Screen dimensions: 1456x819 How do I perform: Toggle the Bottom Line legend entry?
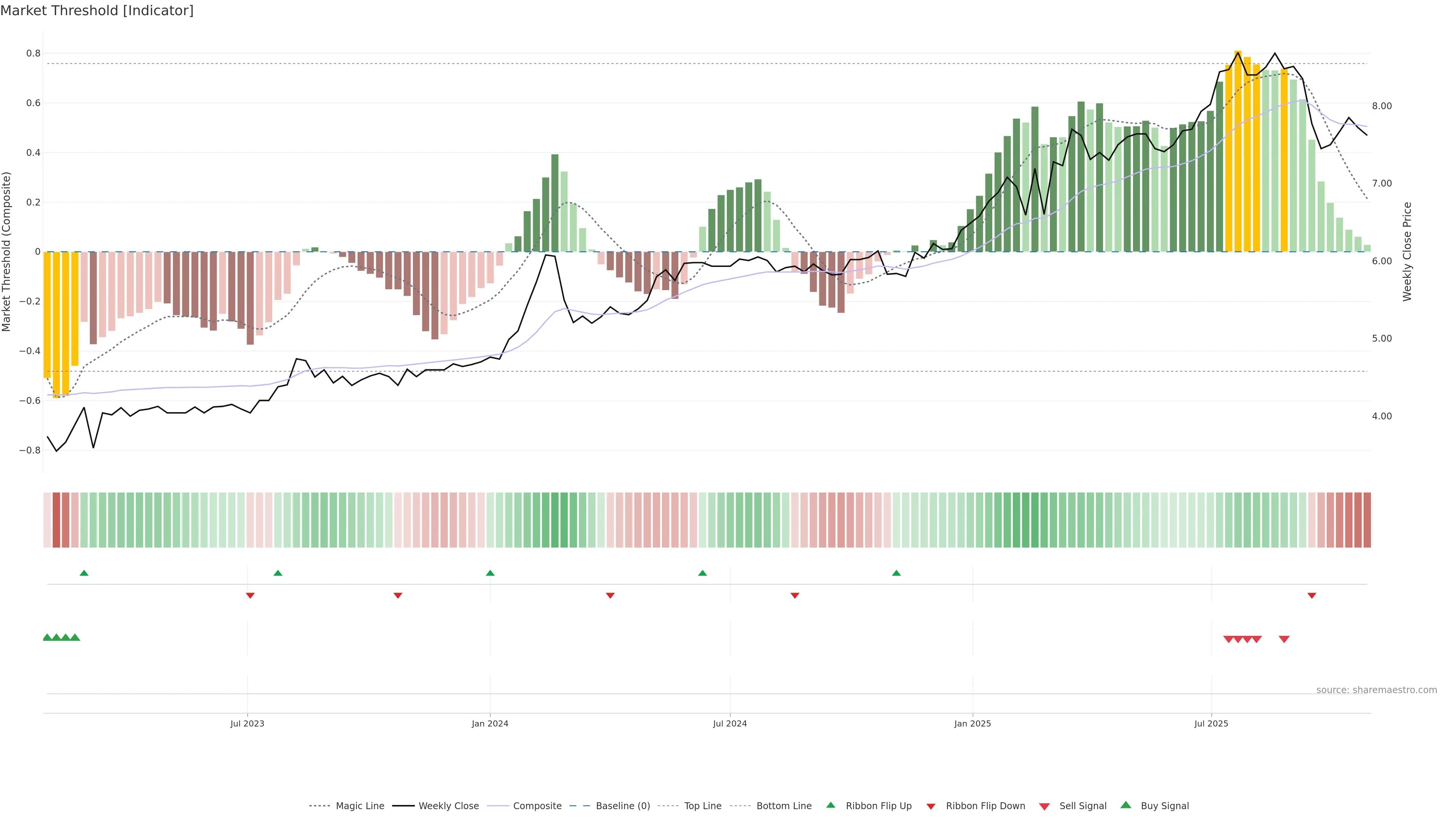pyautogui.click(x=783, y=806)
